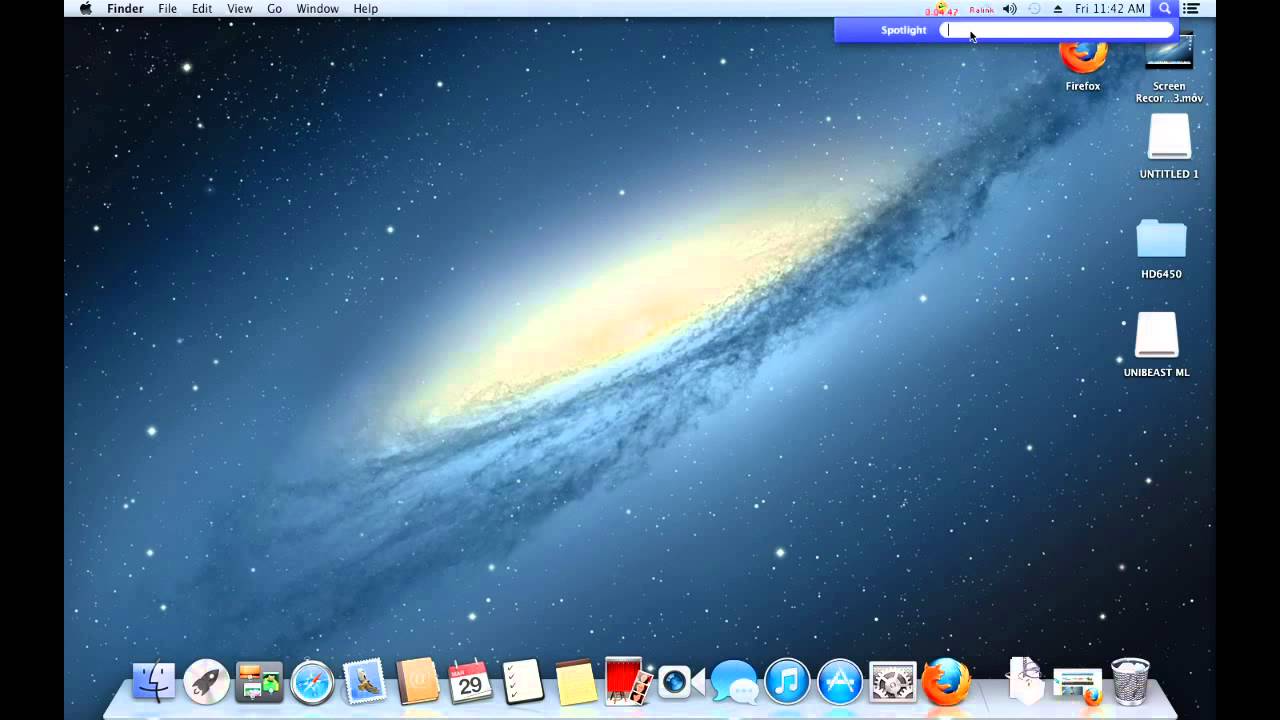Open yellow Notes icon in Dock
The image size is (1280, 720).
[576, 683]
